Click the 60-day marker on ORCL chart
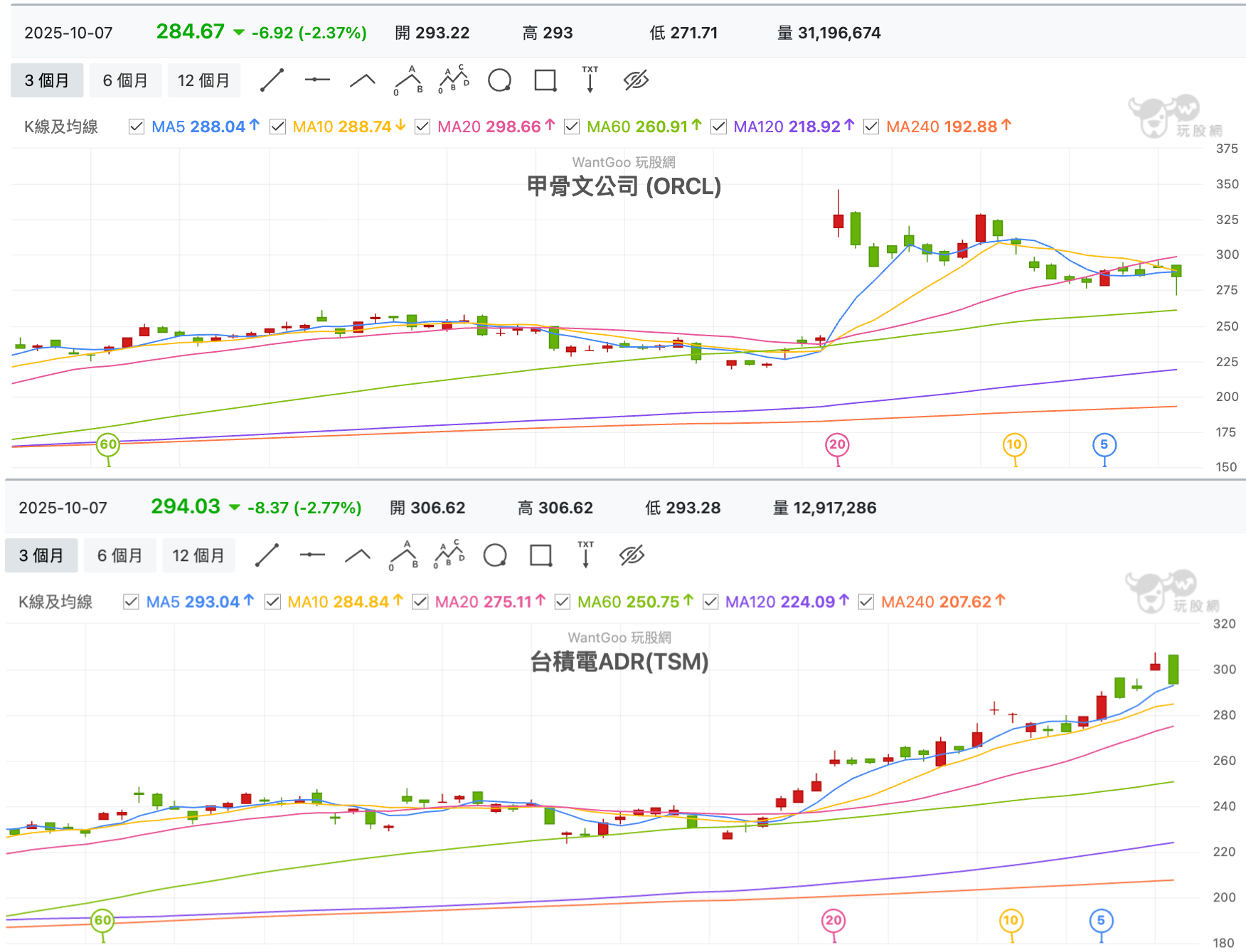This screenshot has height=952, width=1246. (x=108, y=445)
